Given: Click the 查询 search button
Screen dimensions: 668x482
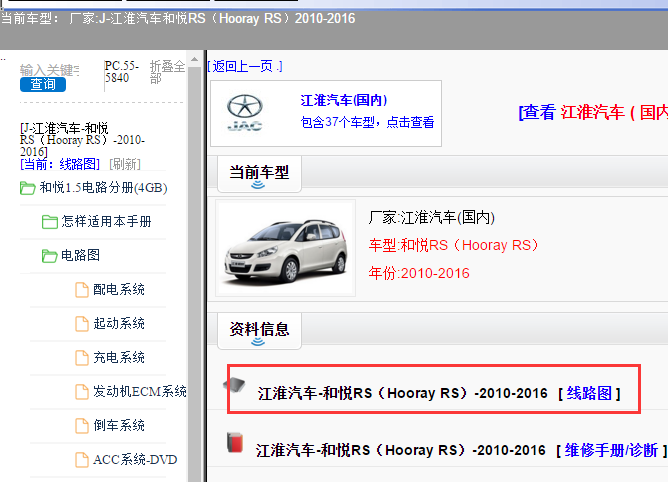Looking at the screenshot, I should tap(43, 84).
